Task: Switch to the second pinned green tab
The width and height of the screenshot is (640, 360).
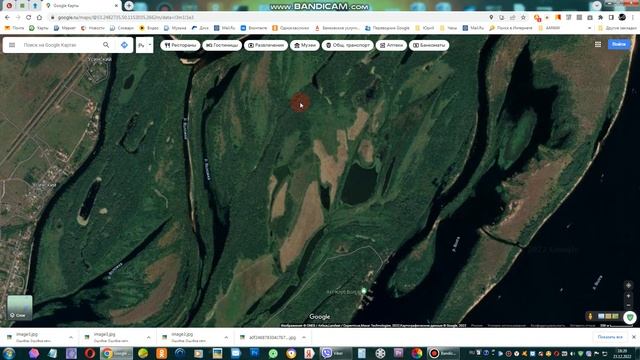Action: pyautogui.click(x=22, y=6)
